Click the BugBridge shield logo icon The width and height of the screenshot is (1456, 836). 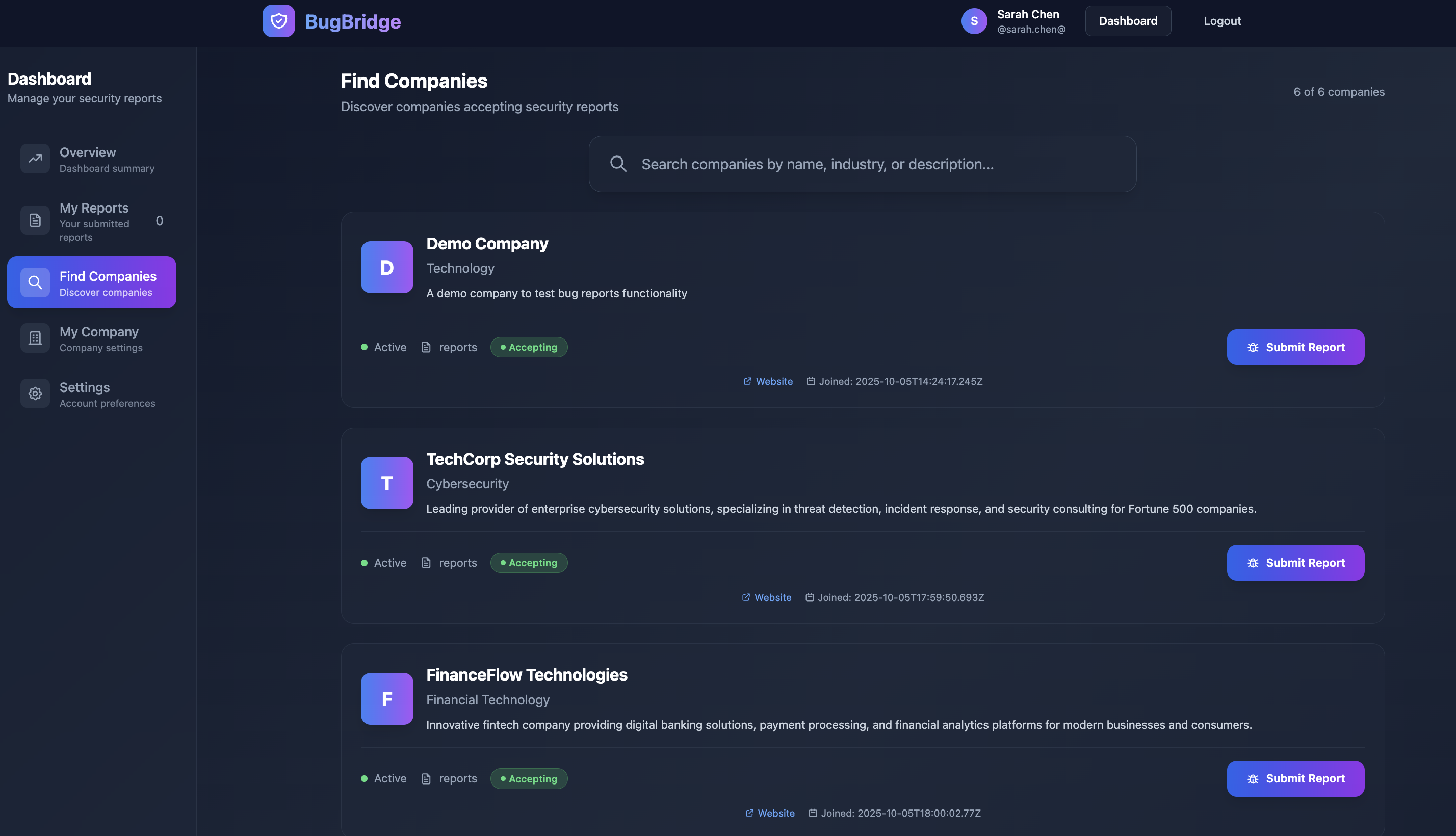[x=278, y=21]
